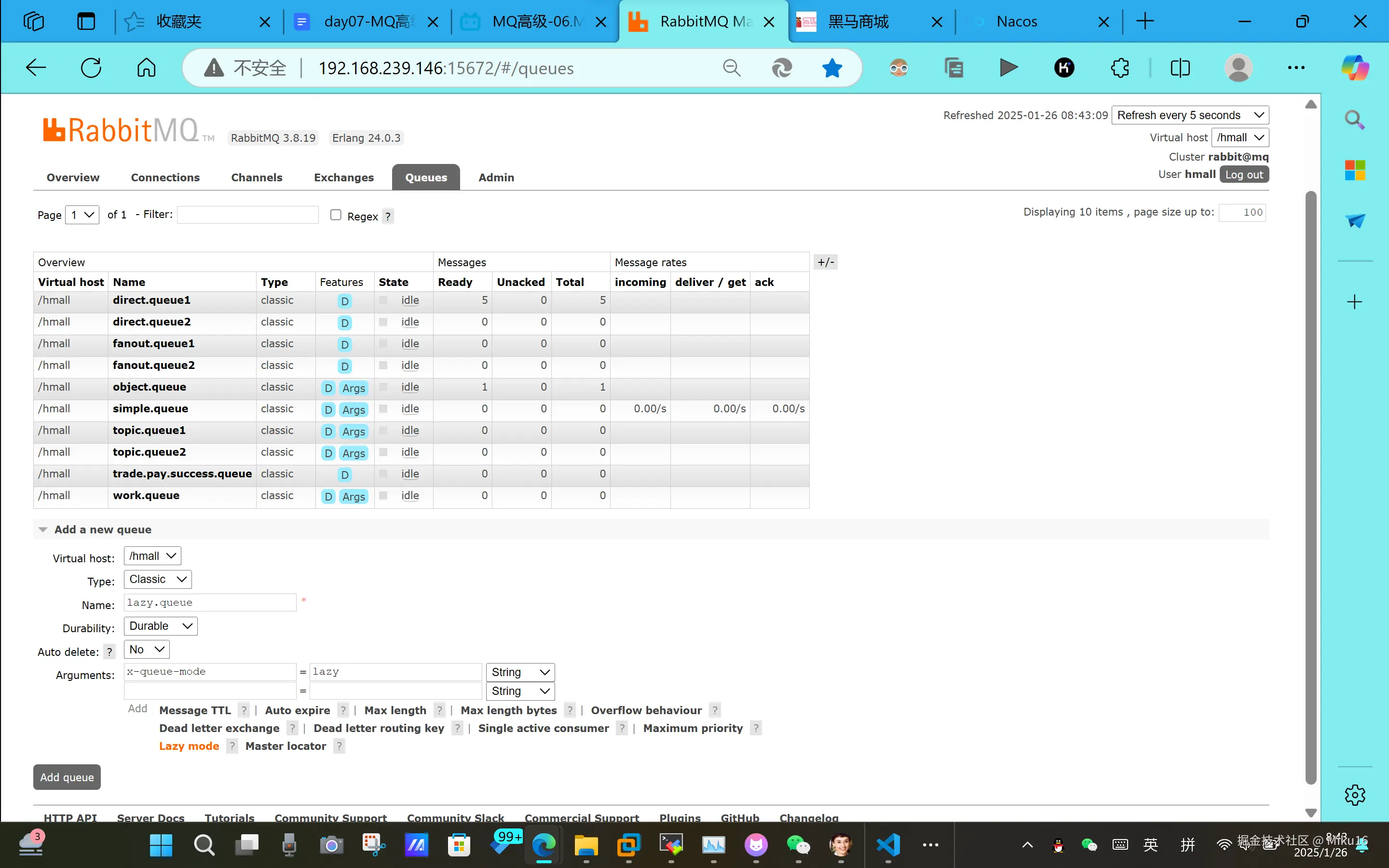
Task: Open sidebar settings gear icon
Action: pos(1355,795)
